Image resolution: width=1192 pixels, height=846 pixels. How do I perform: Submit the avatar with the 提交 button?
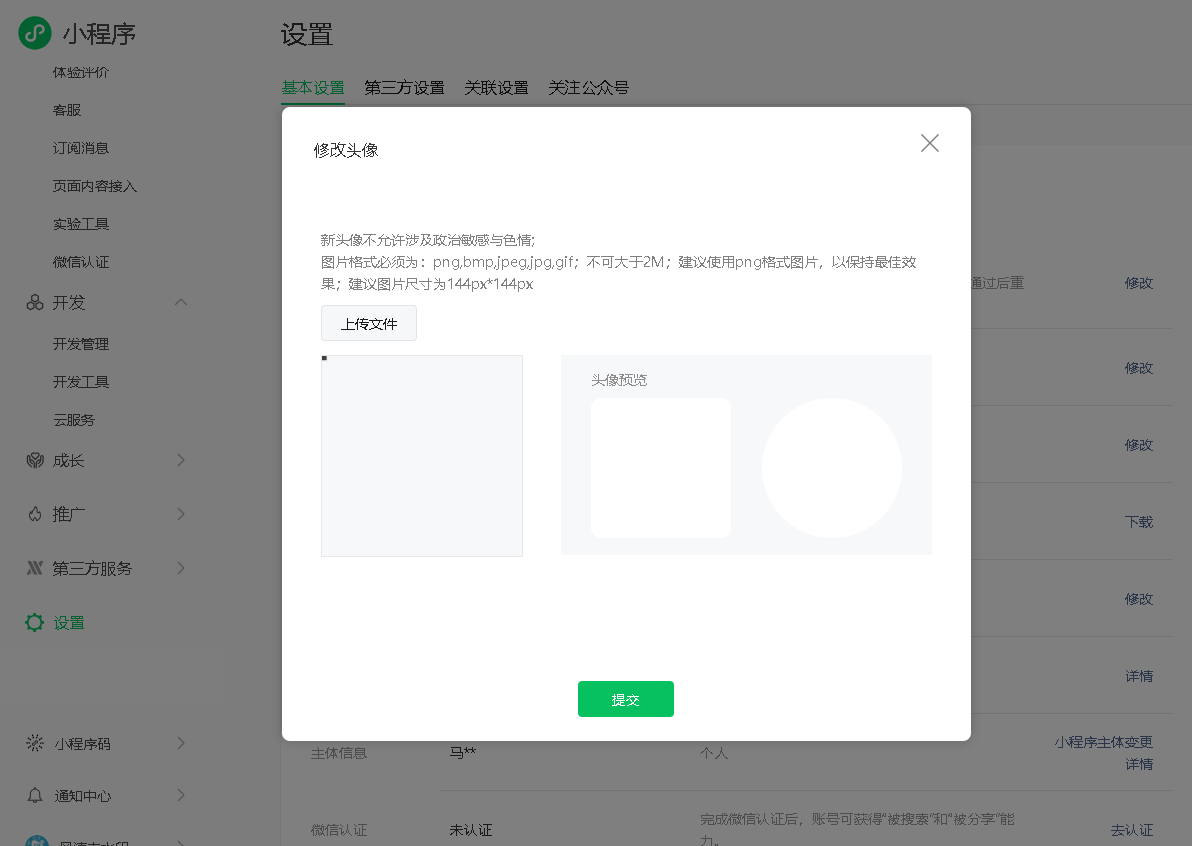[626, 699]
